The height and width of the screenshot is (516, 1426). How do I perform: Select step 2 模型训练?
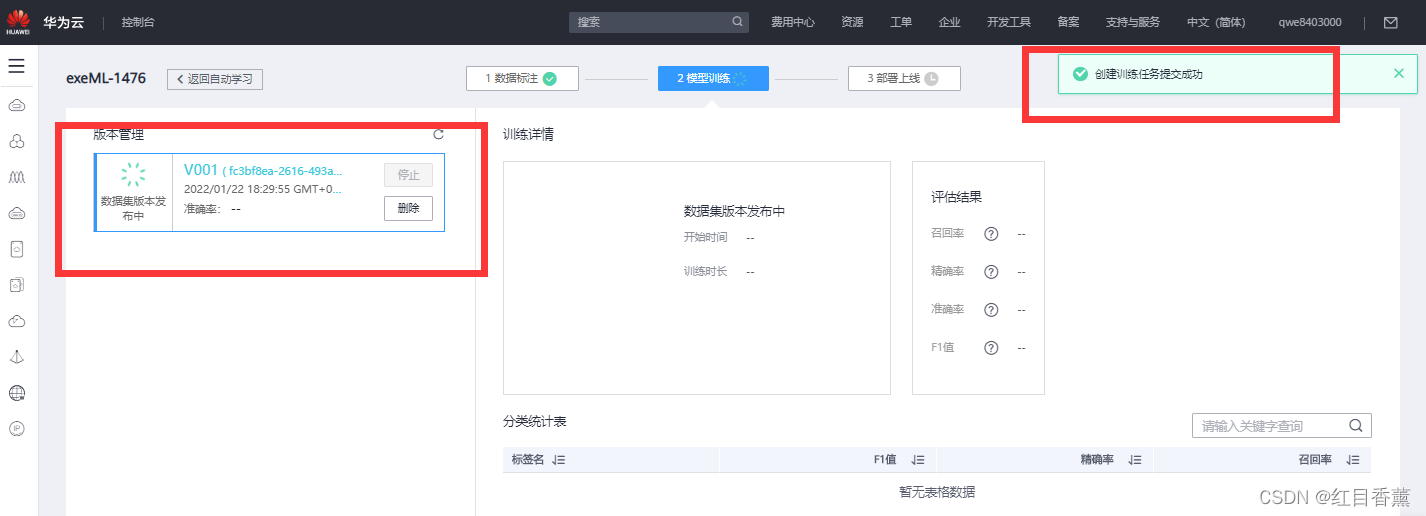[713, 78]
